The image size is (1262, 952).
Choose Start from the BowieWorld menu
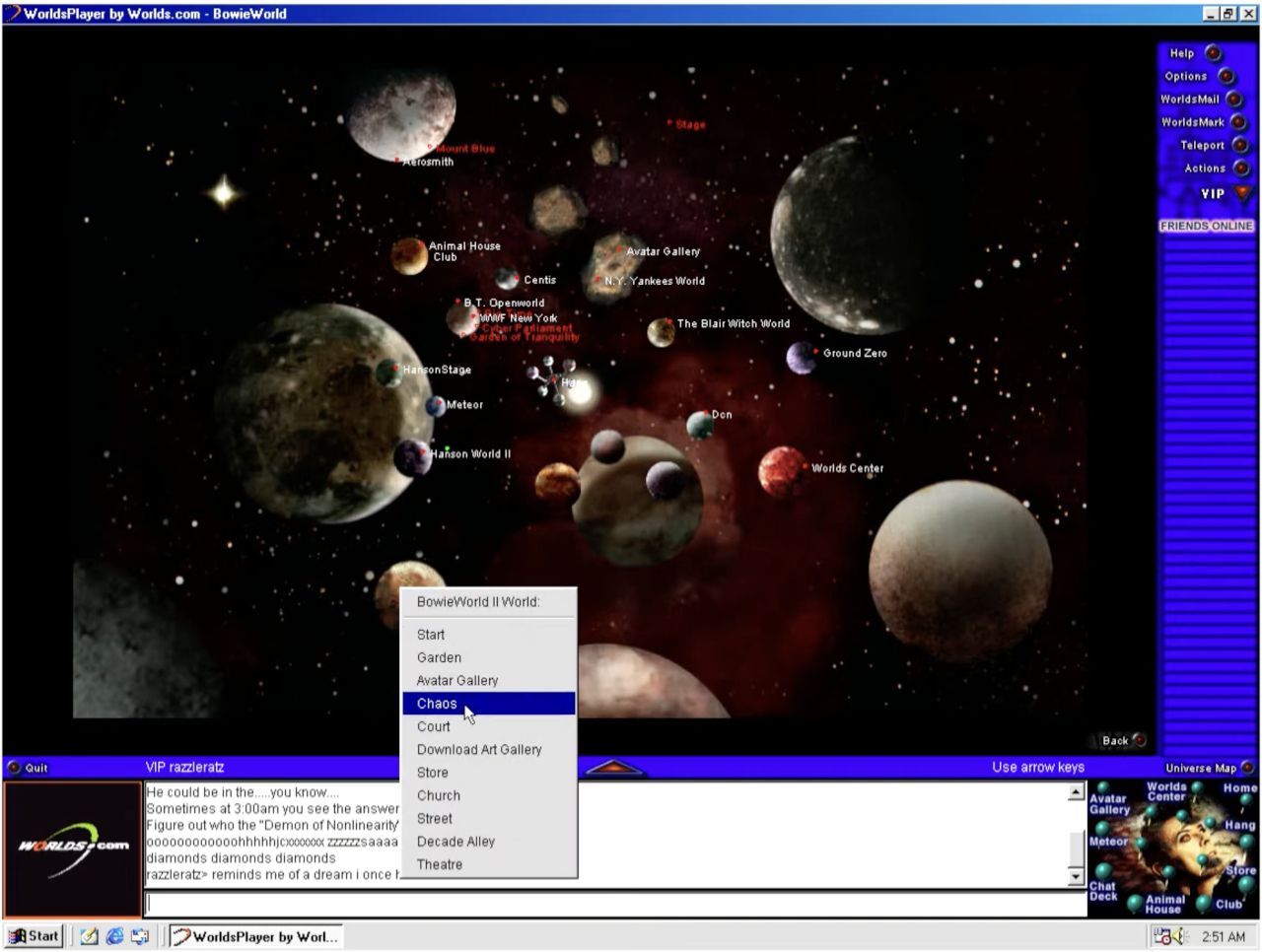[x=489, y=635]
